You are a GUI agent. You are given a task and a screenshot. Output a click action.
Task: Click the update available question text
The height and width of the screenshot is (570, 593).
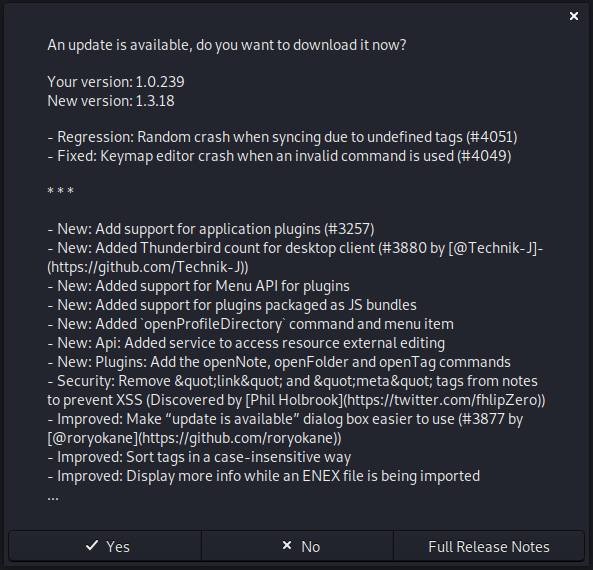[x=227, y=45]
